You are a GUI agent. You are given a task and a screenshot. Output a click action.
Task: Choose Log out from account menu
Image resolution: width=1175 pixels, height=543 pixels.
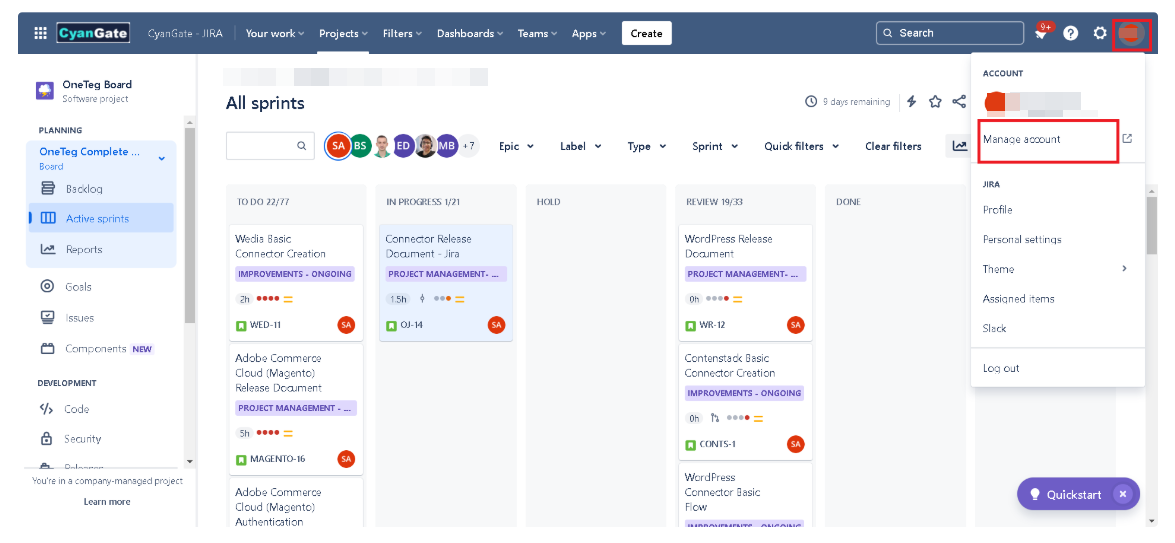click(x=1001, y=368)
